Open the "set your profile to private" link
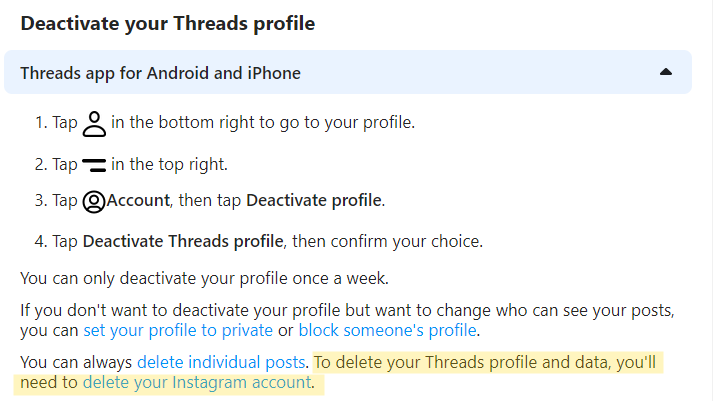713x401 pixels. pyautogui.click(x=178, y=330)
